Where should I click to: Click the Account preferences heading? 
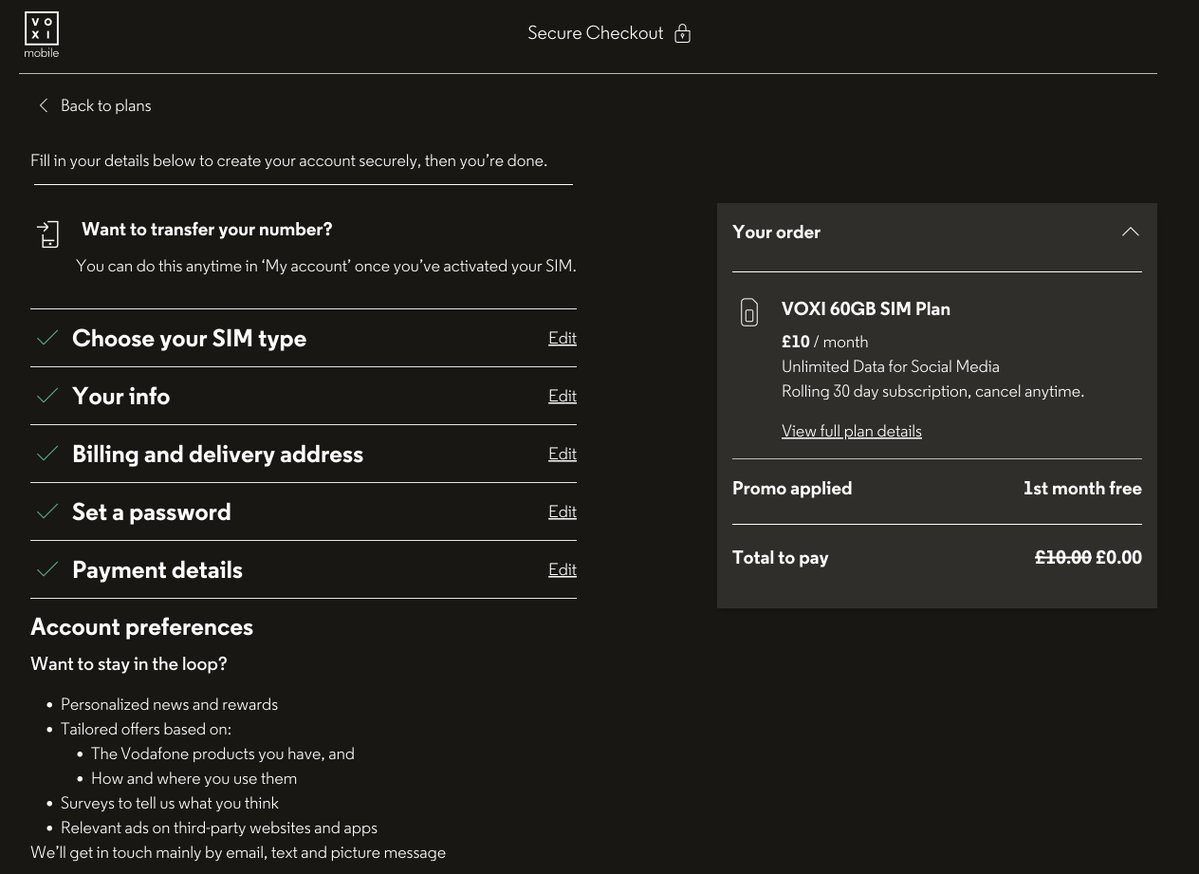(x=141, y=627)
